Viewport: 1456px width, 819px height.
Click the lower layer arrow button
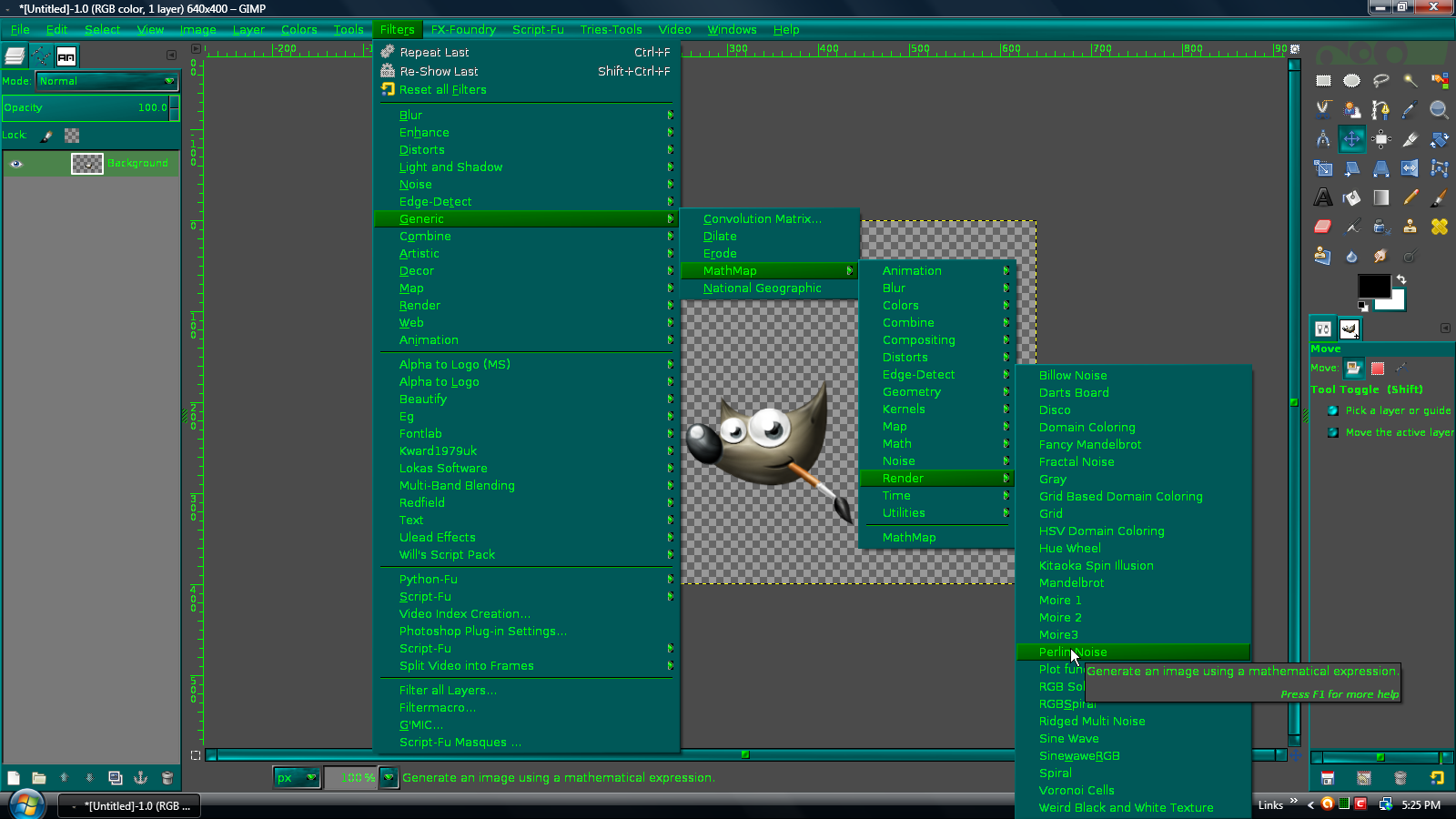tap(89, 778)
